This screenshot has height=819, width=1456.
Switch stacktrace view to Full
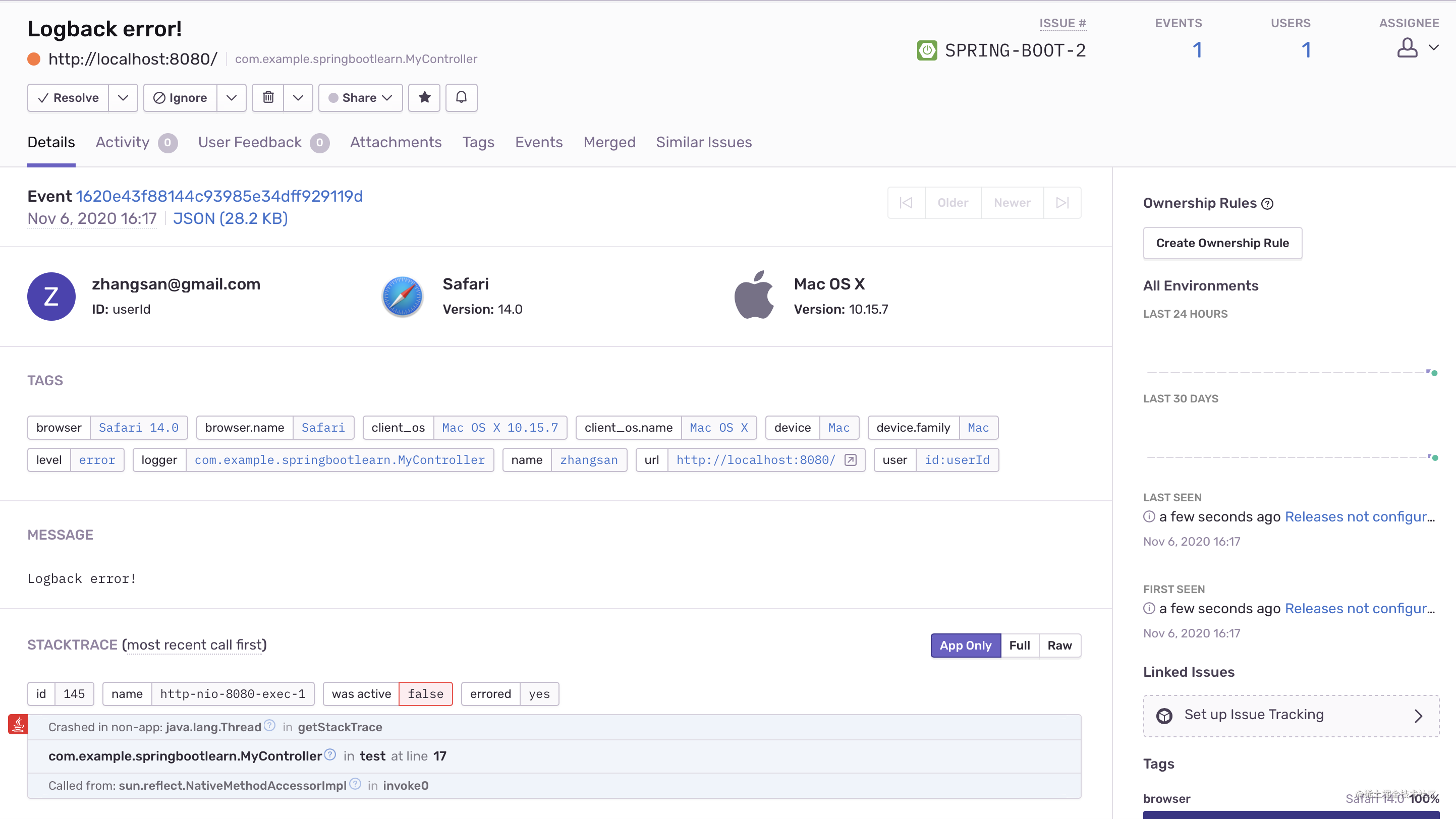(1020, 645)
